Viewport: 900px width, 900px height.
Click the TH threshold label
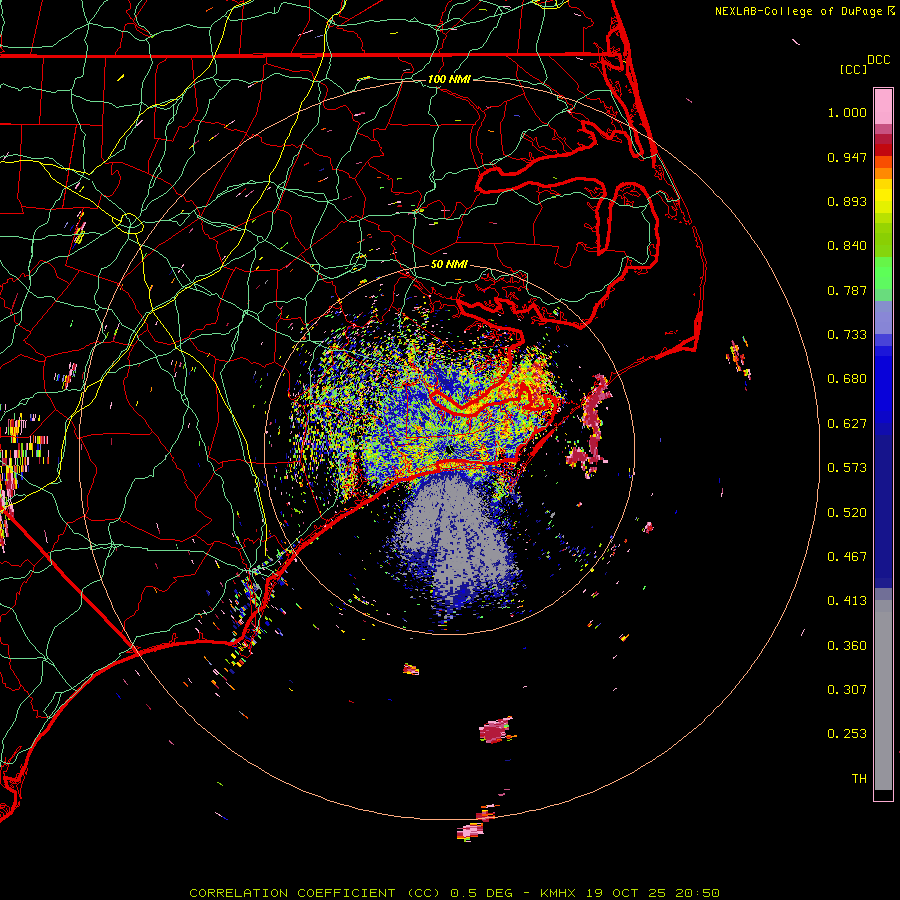[x=859, y=779]
